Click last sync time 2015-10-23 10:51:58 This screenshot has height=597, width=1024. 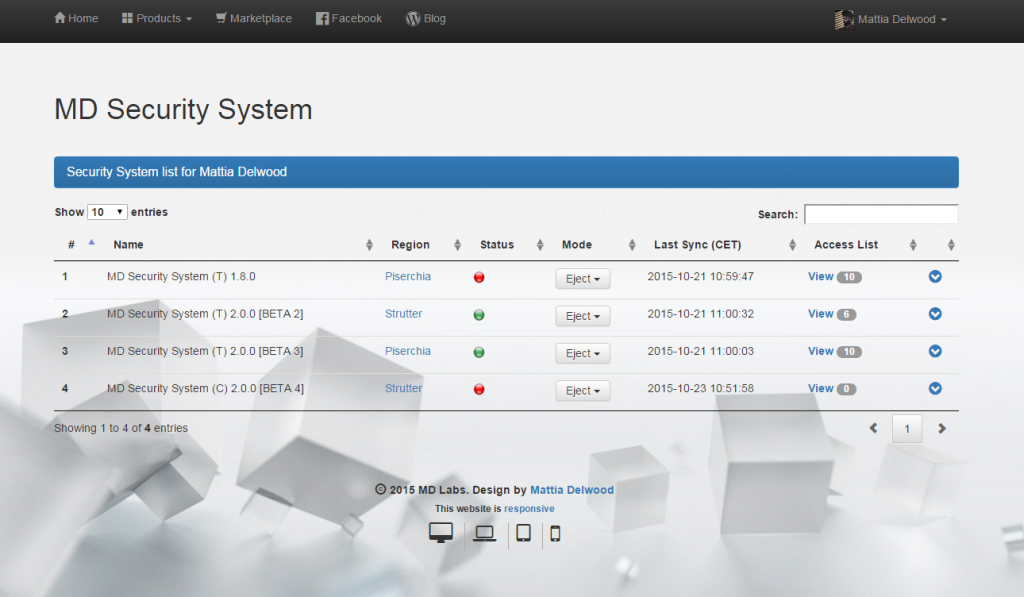[700, 388]
